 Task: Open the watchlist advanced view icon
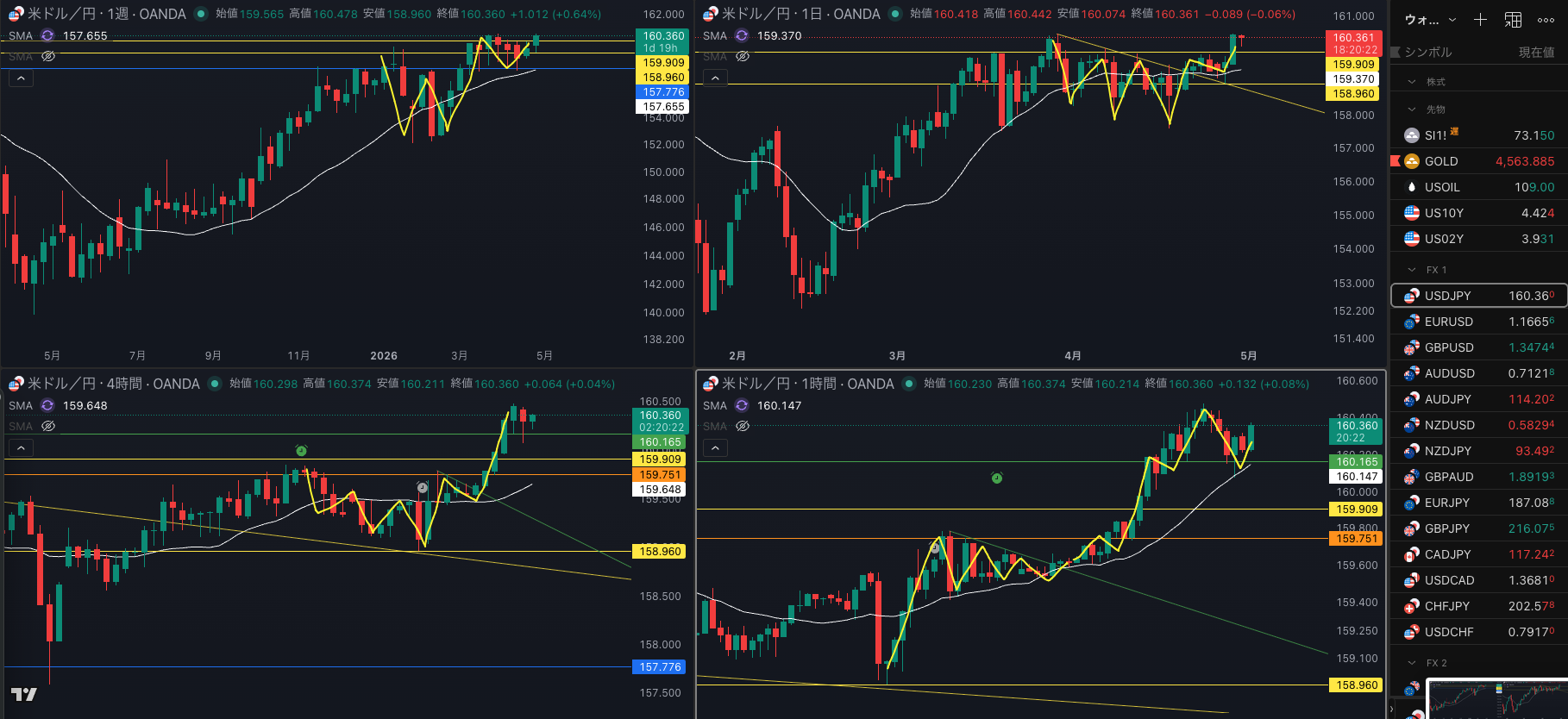[1513, 20]
